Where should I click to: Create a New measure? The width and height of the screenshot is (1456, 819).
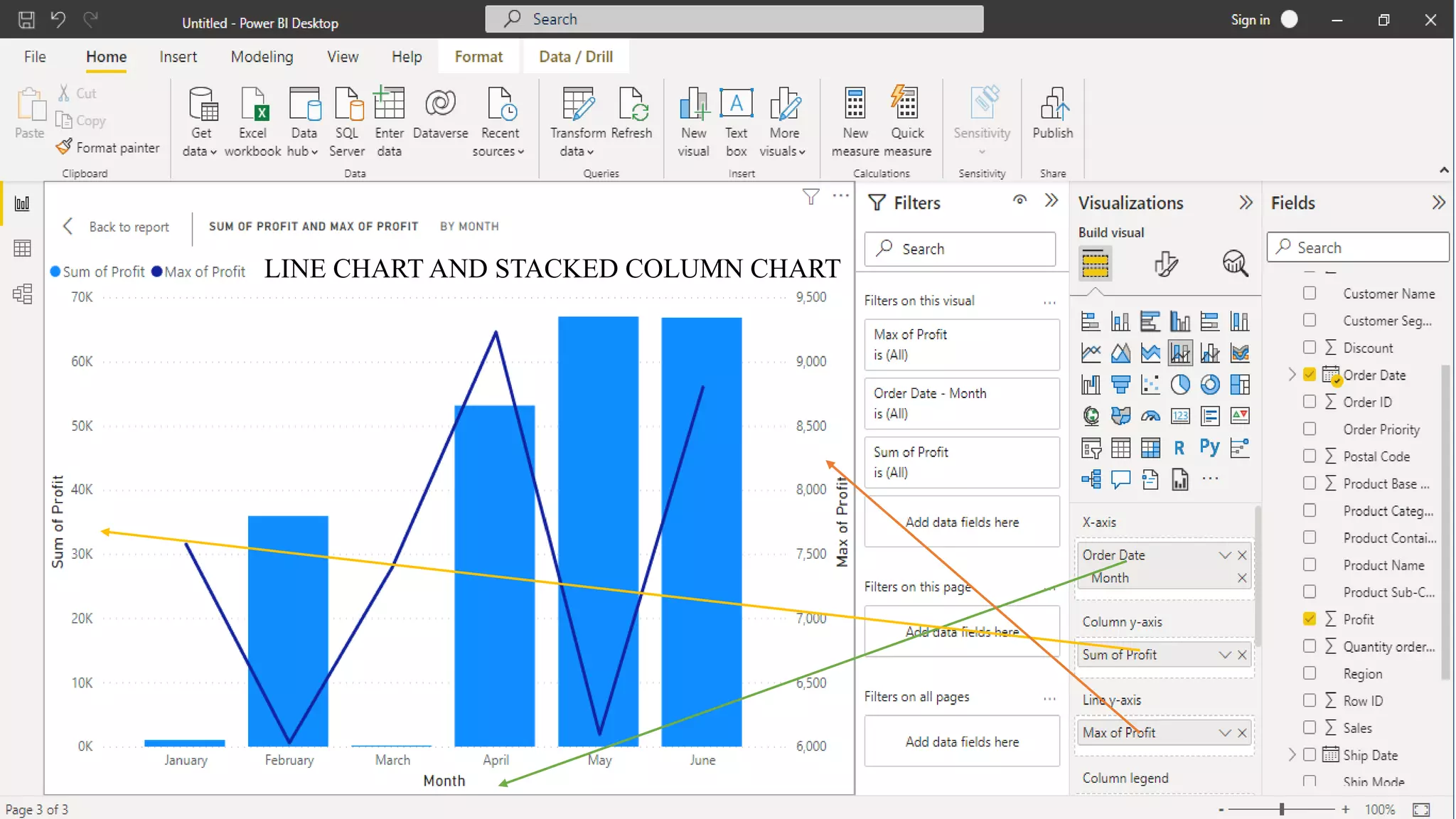click(x=855, y=122)
